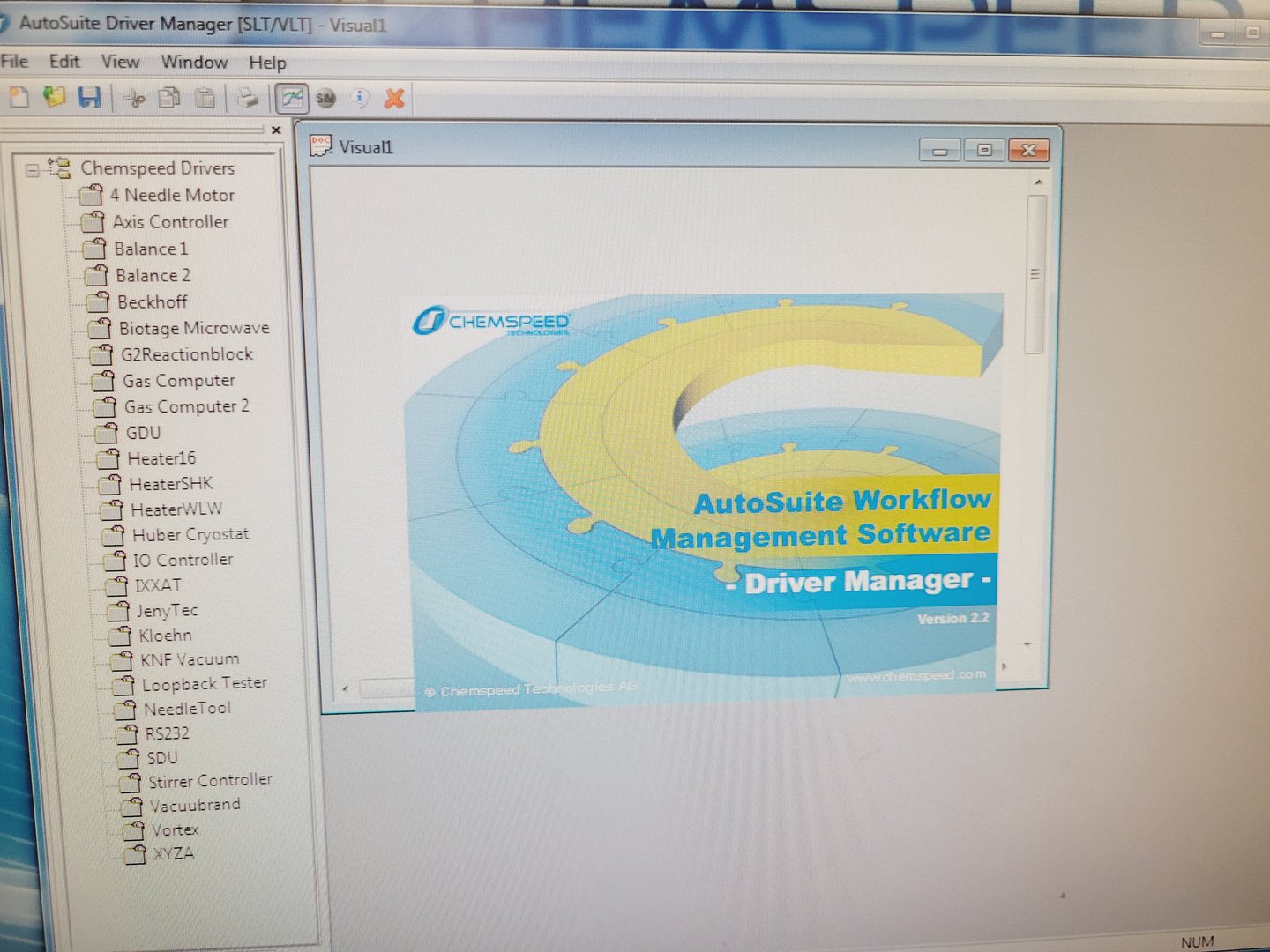Image resolution: width=1270 pixels, height=952 pixels.
Task: Click the Copy toolbar icon
Action: 168,98
